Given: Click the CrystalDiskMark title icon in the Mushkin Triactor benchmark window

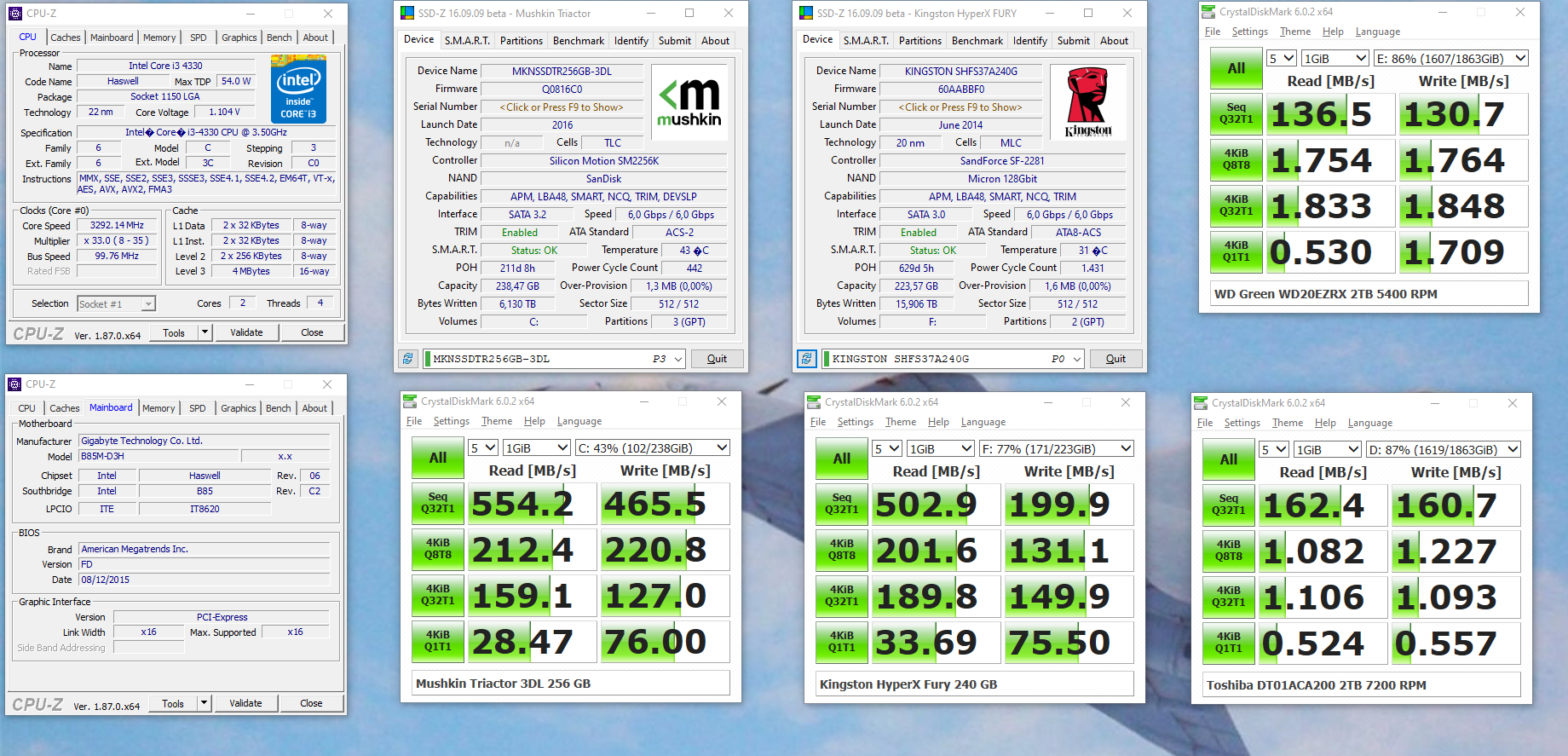Looking at the screenshot, I should (x=410, y=401).
